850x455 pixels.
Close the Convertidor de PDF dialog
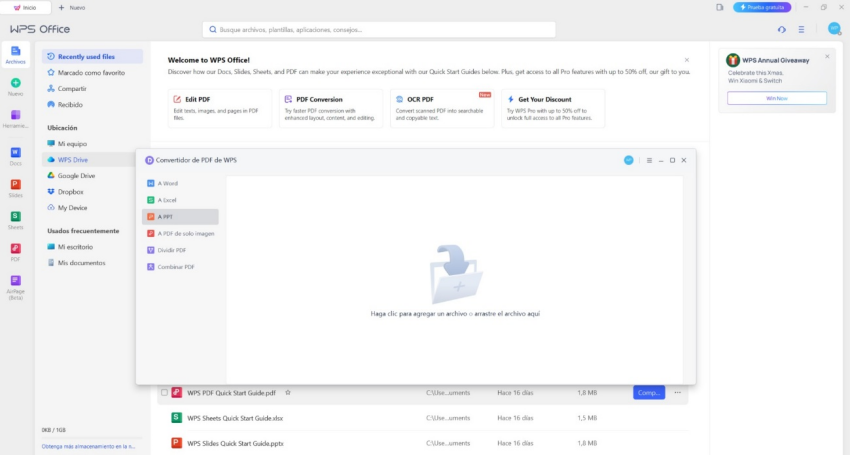pyautogui.click(x=684, y=161)
